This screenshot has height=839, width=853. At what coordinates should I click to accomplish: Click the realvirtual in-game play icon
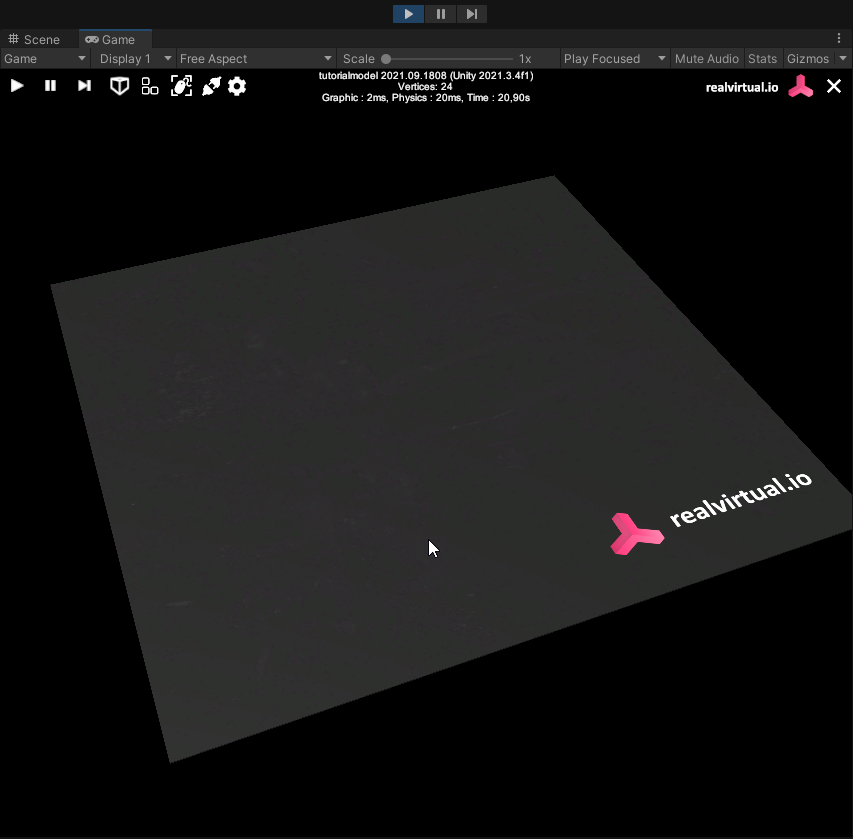click(x=17, y=86)
